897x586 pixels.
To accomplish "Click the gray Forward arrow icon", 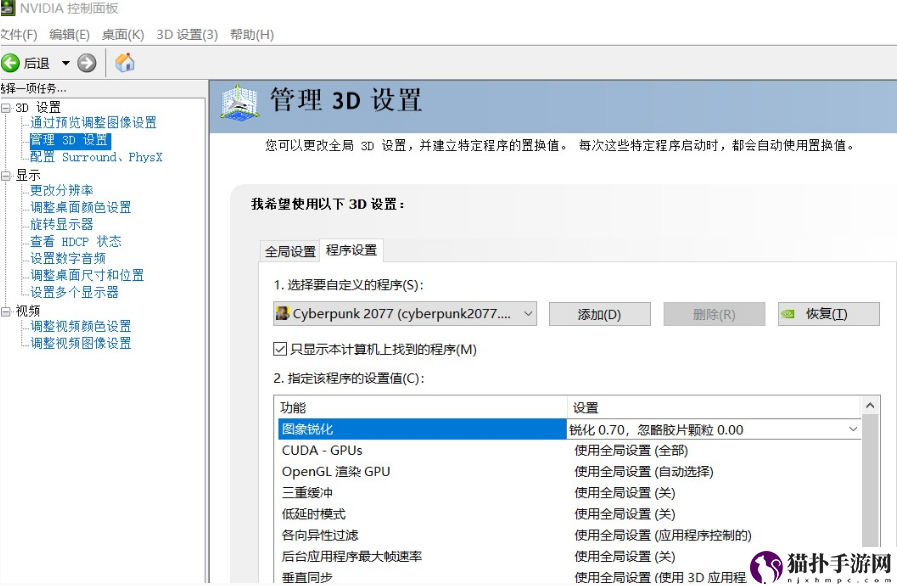I will pyautogui.click(x=86, y=63).
